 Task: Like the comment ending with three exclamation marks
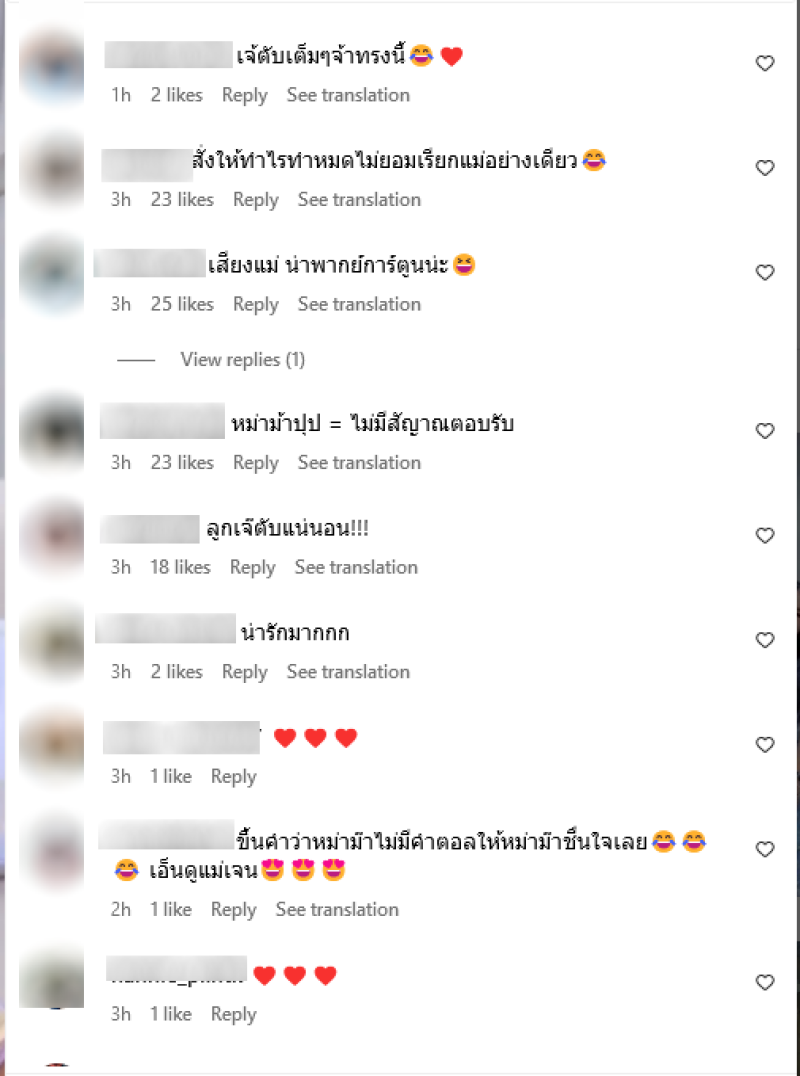pyautogui.click(x=764, y=535)
